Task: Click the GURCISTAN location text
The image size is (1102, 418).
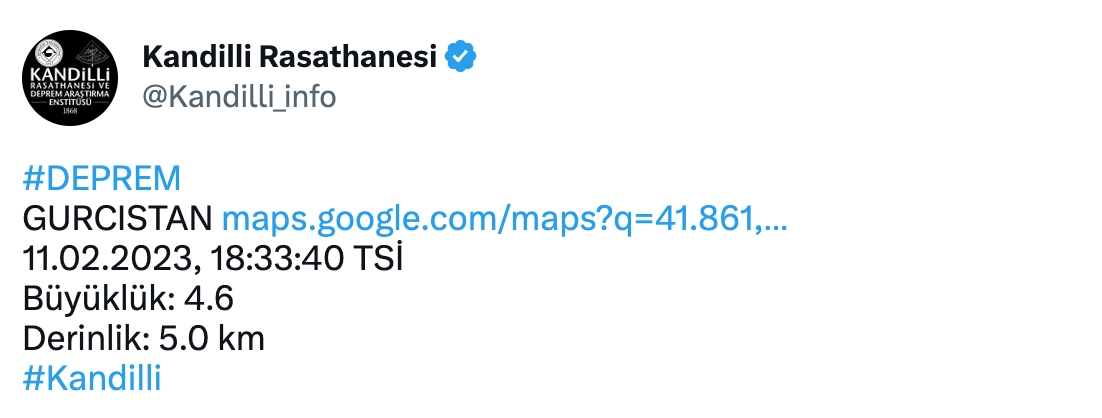Action: [x=117, y=219]
